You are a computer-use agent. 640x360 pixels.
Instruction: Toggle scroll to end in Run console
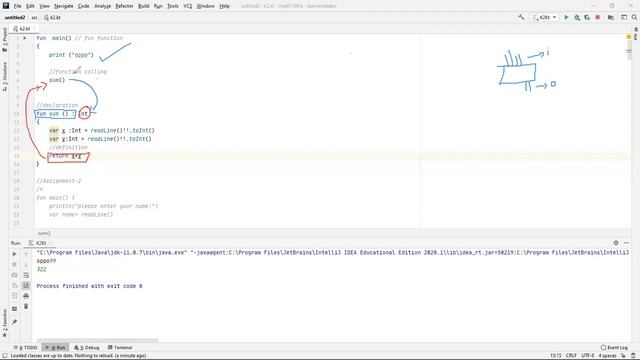(26, 285)
